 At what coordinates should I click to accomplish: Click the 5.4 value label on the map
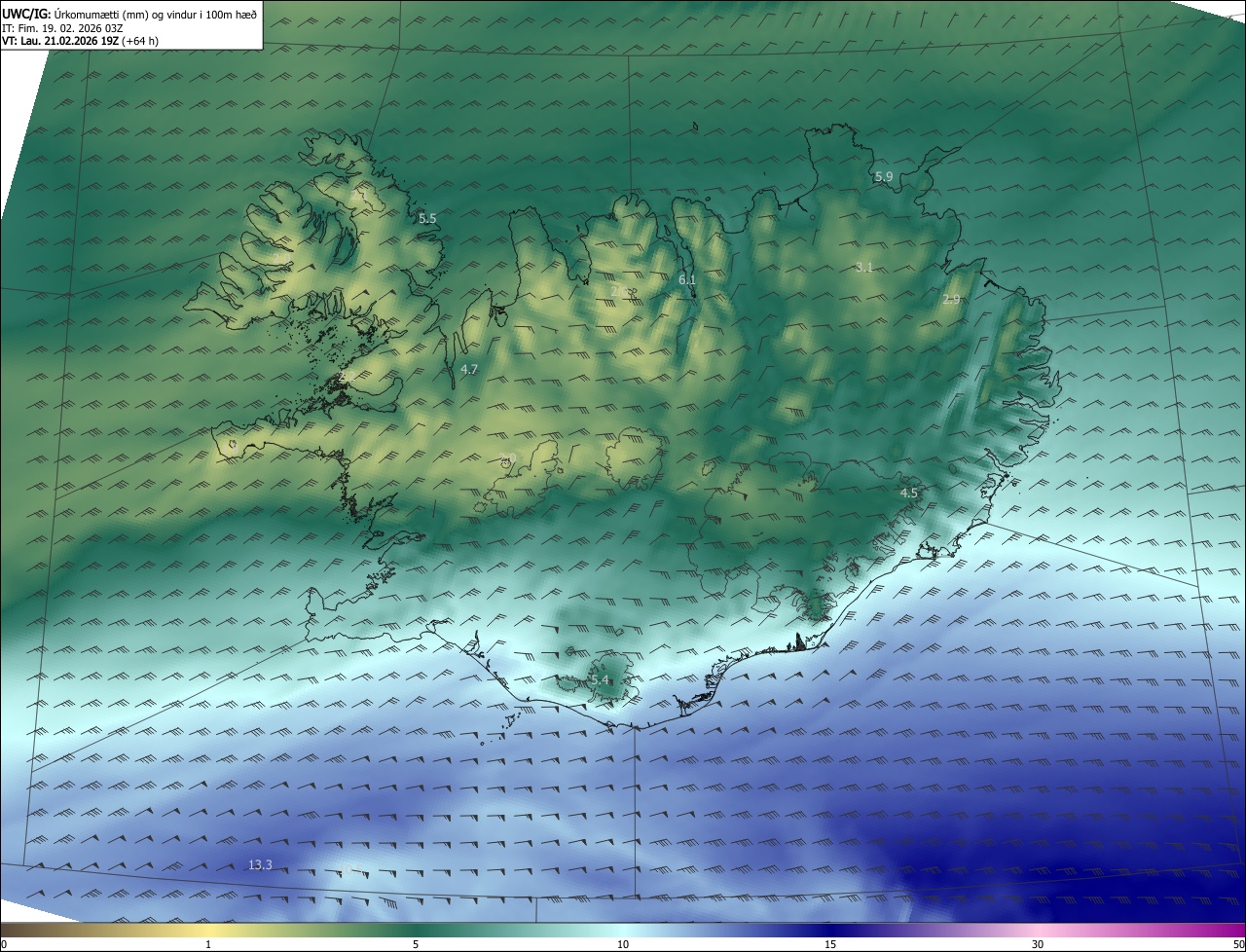point(599,679)
